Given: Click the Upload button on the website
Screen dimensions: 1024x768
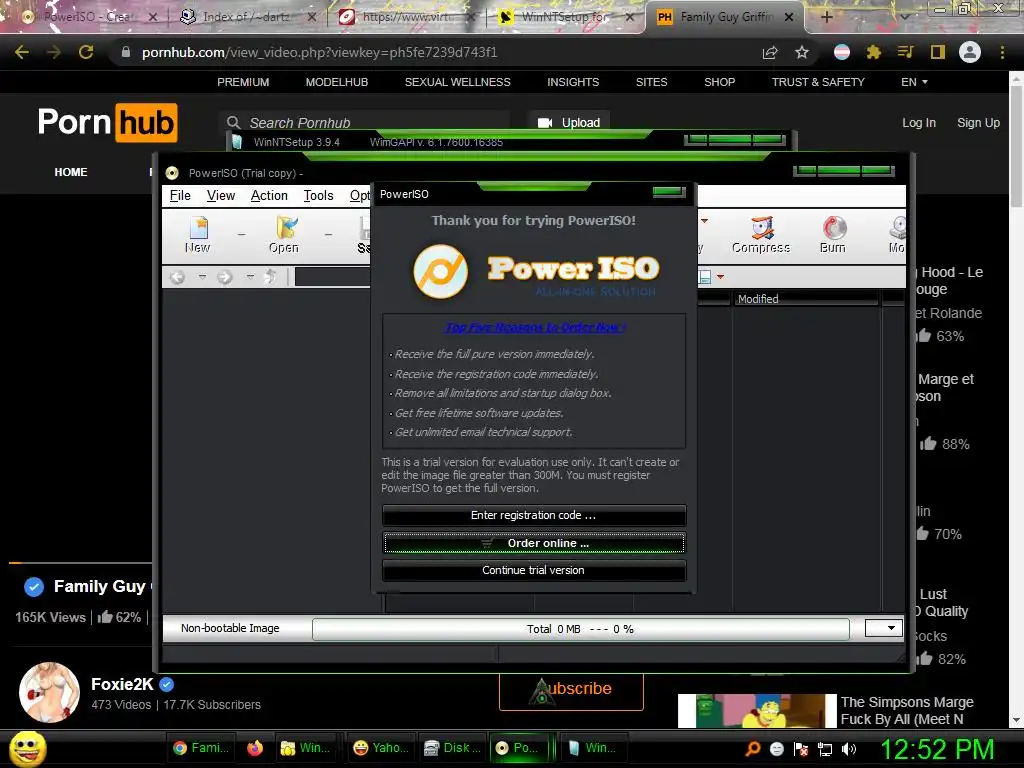Looking at the screenshot, I should pos(569,122).
